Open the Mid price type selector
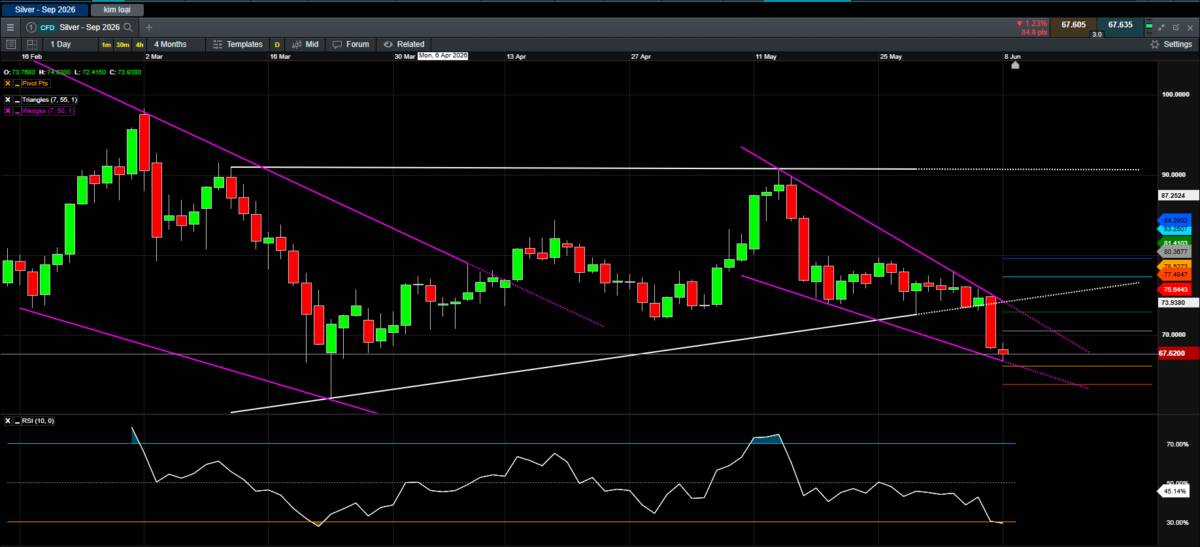 tap(305, 44)
